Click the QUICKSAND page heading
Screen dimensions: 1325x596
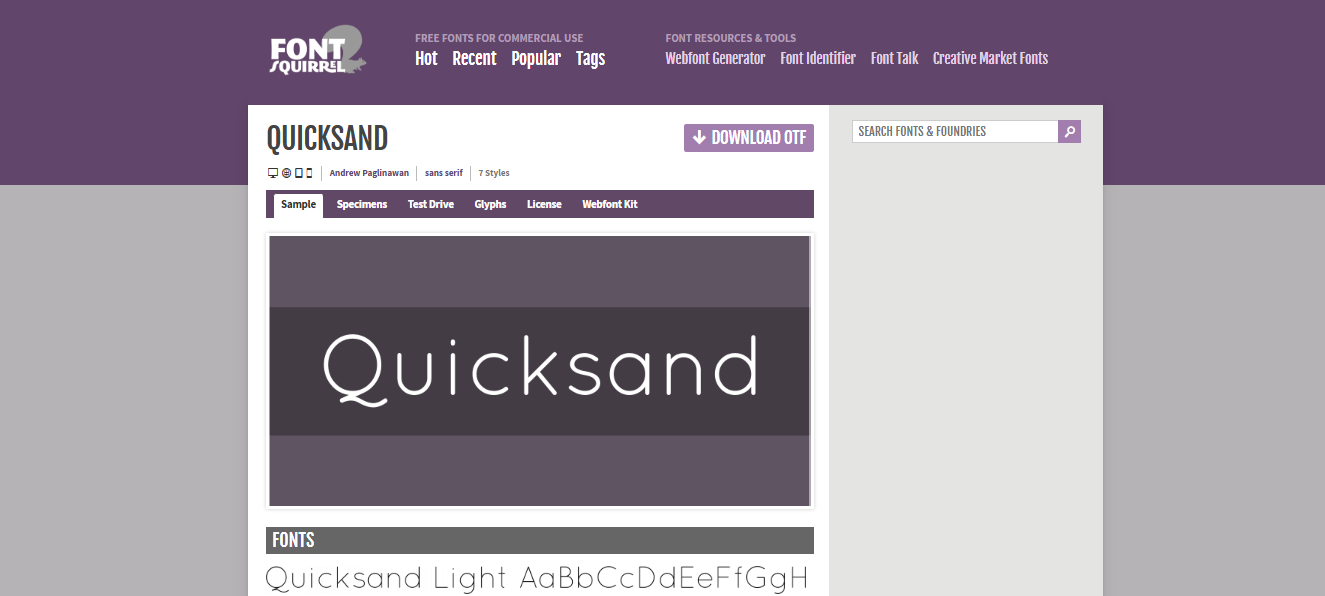[327, 139]
